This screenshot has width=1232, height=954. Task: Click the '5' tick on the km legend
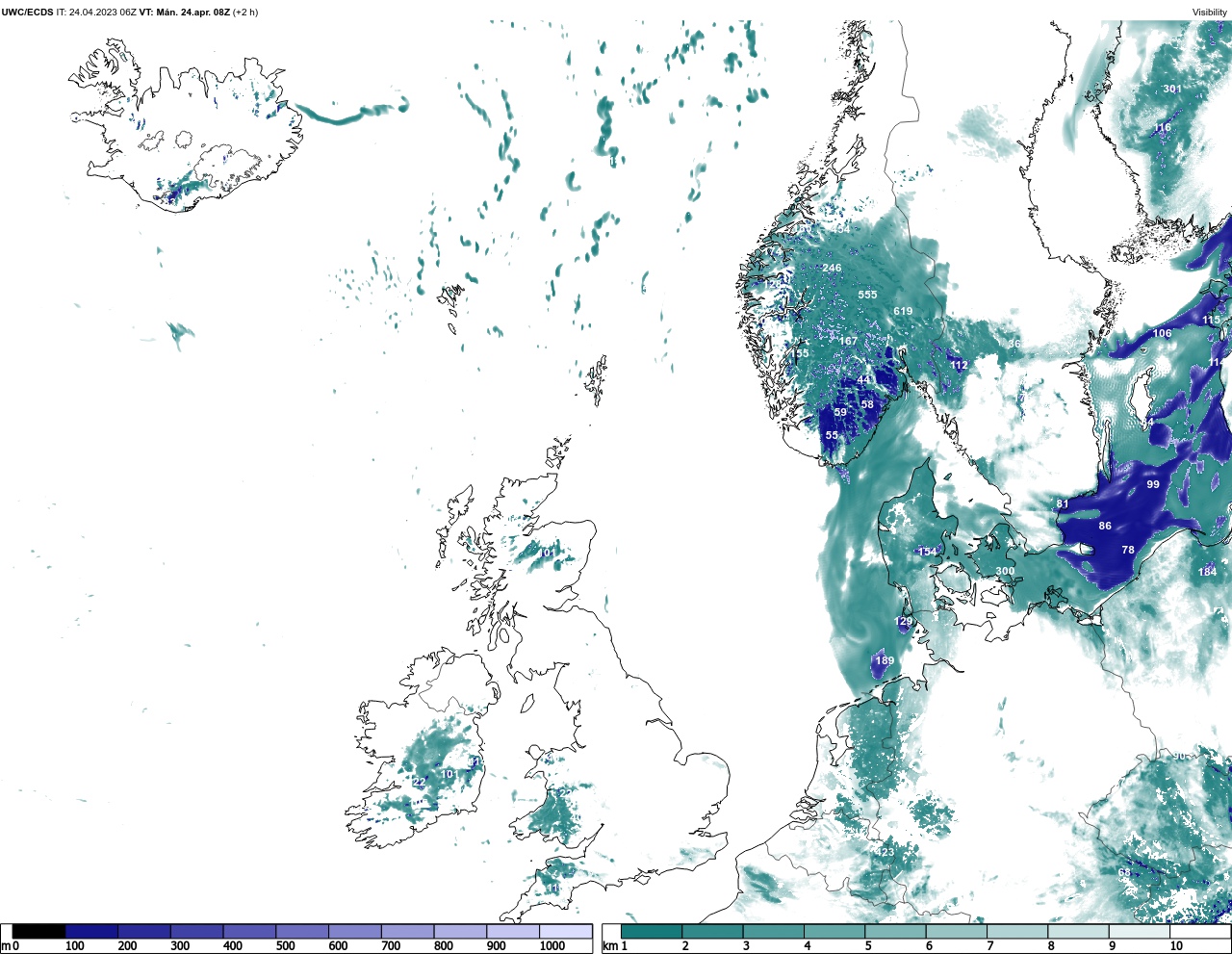click(x=868, y=946)
